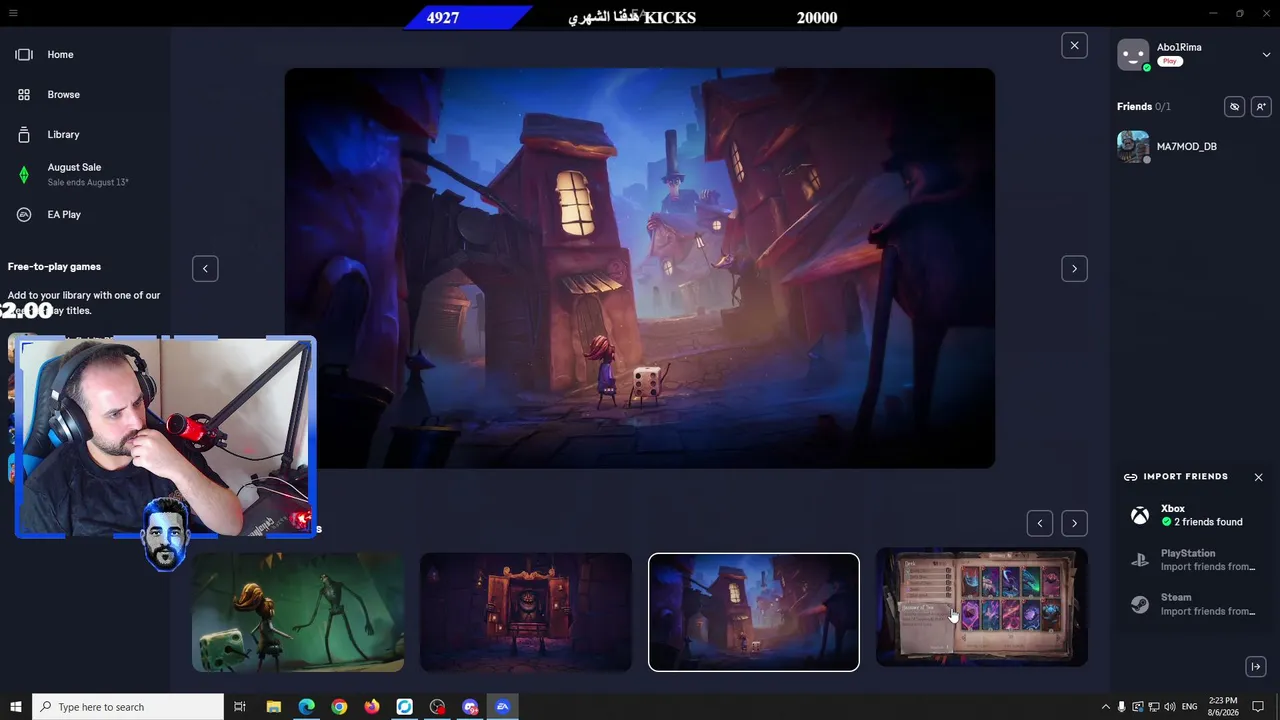Viewport: 1280px width, 720px height.
Task: Open File Explorer from the taskbar
Action: [273, 707]
